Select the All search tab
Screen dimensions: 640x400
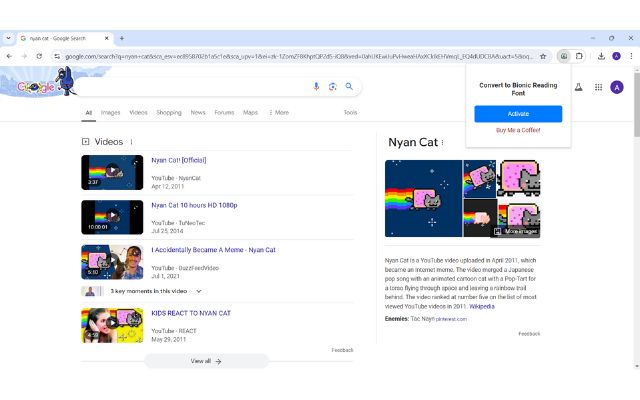pyautogui.click(x=89, y=113)
